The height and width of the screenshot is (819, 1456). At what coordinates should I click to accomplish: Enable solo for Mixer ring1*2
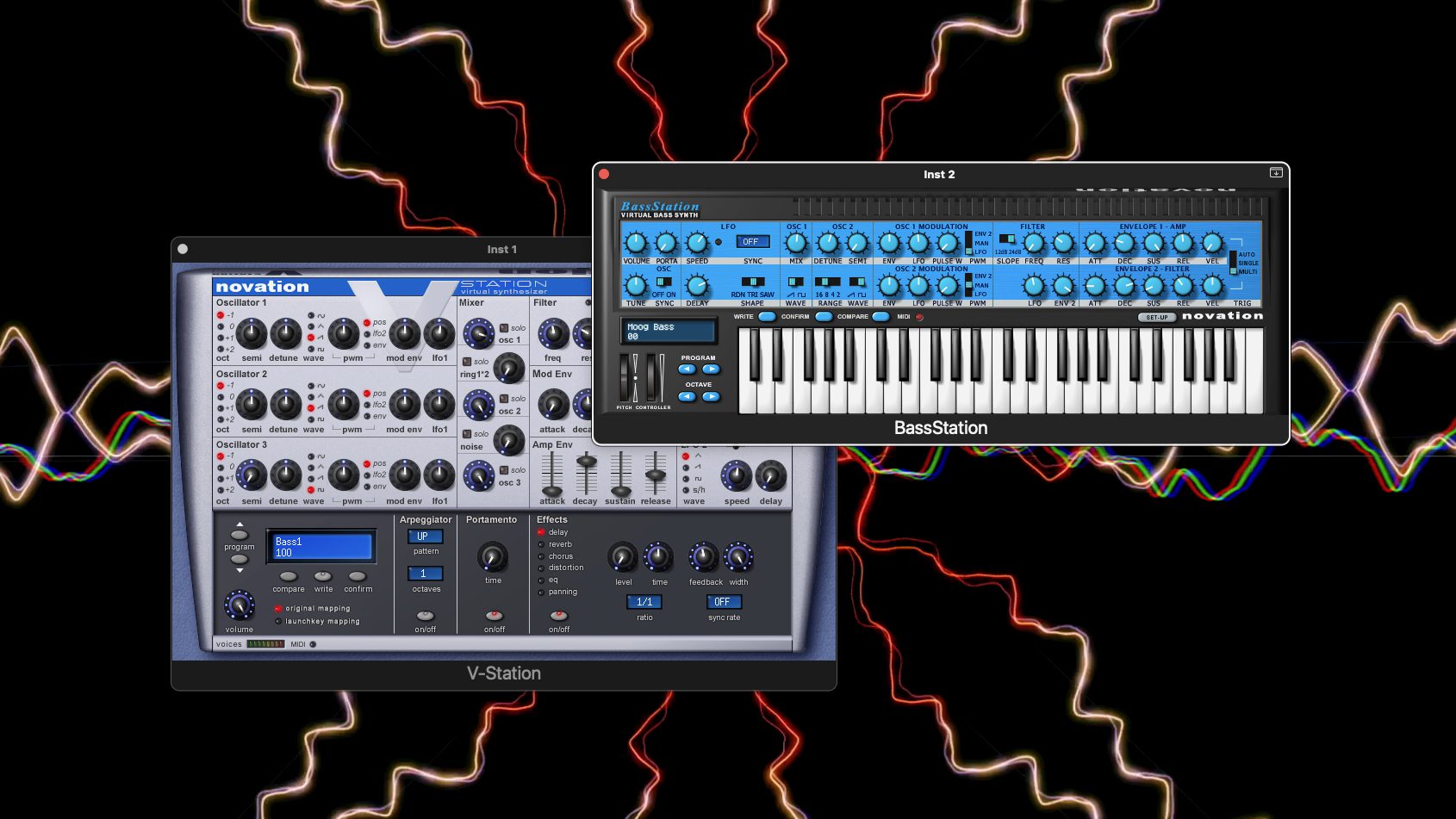pos(467,362)
